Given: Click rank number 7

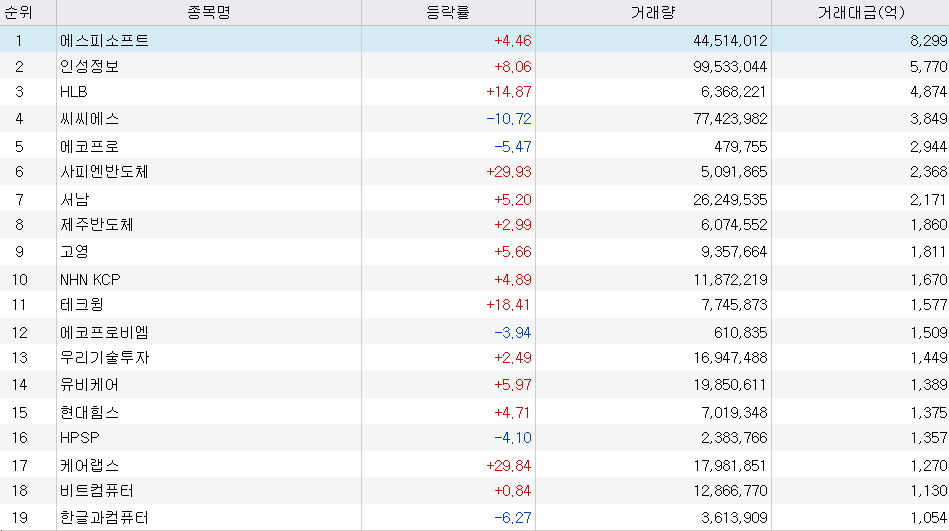Looking at the screenshot, I should click(x=19, y=199).
